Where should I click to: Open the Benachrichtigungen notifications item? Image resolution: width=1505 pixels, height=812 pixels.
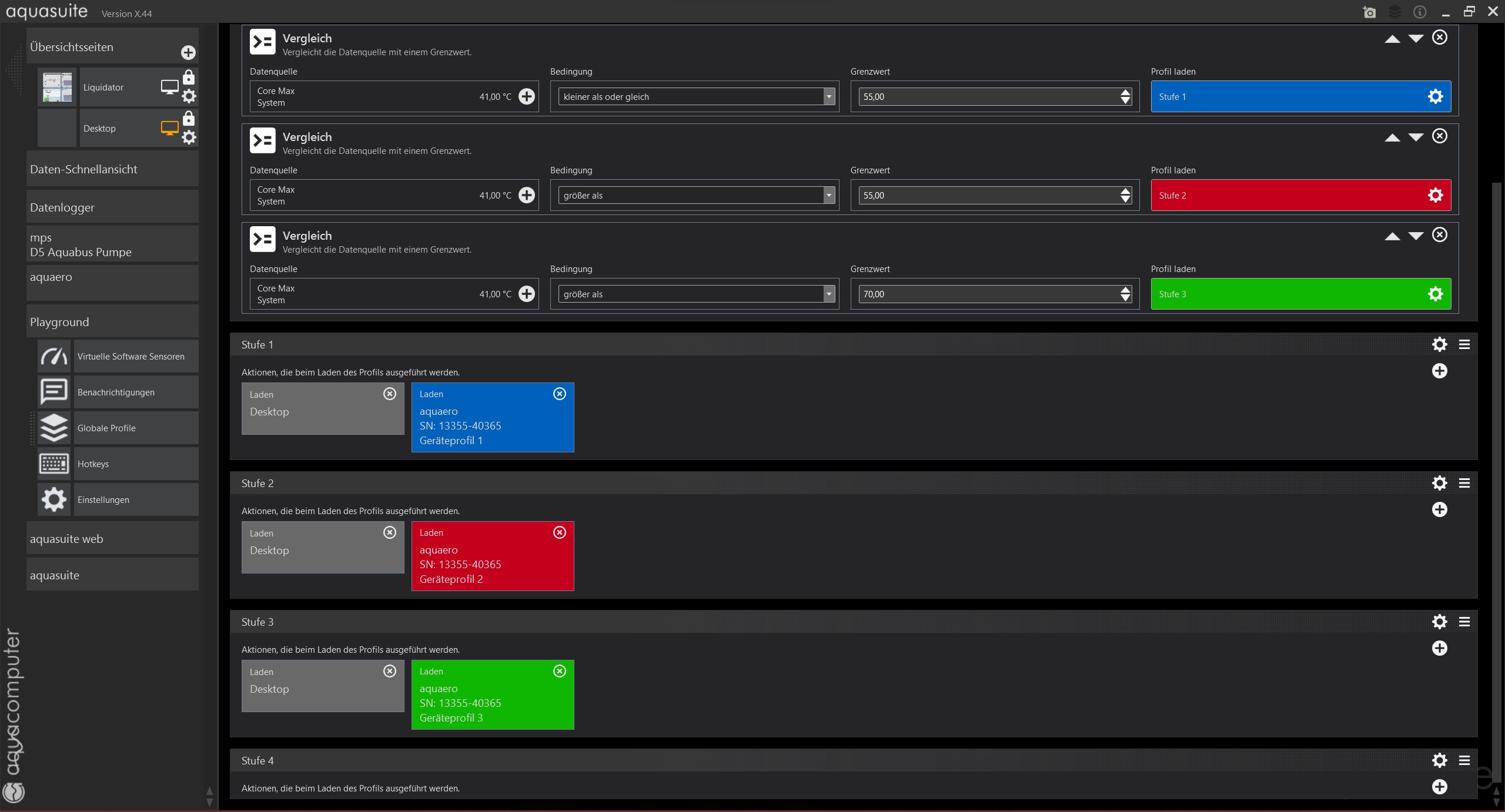click(116, 392)
